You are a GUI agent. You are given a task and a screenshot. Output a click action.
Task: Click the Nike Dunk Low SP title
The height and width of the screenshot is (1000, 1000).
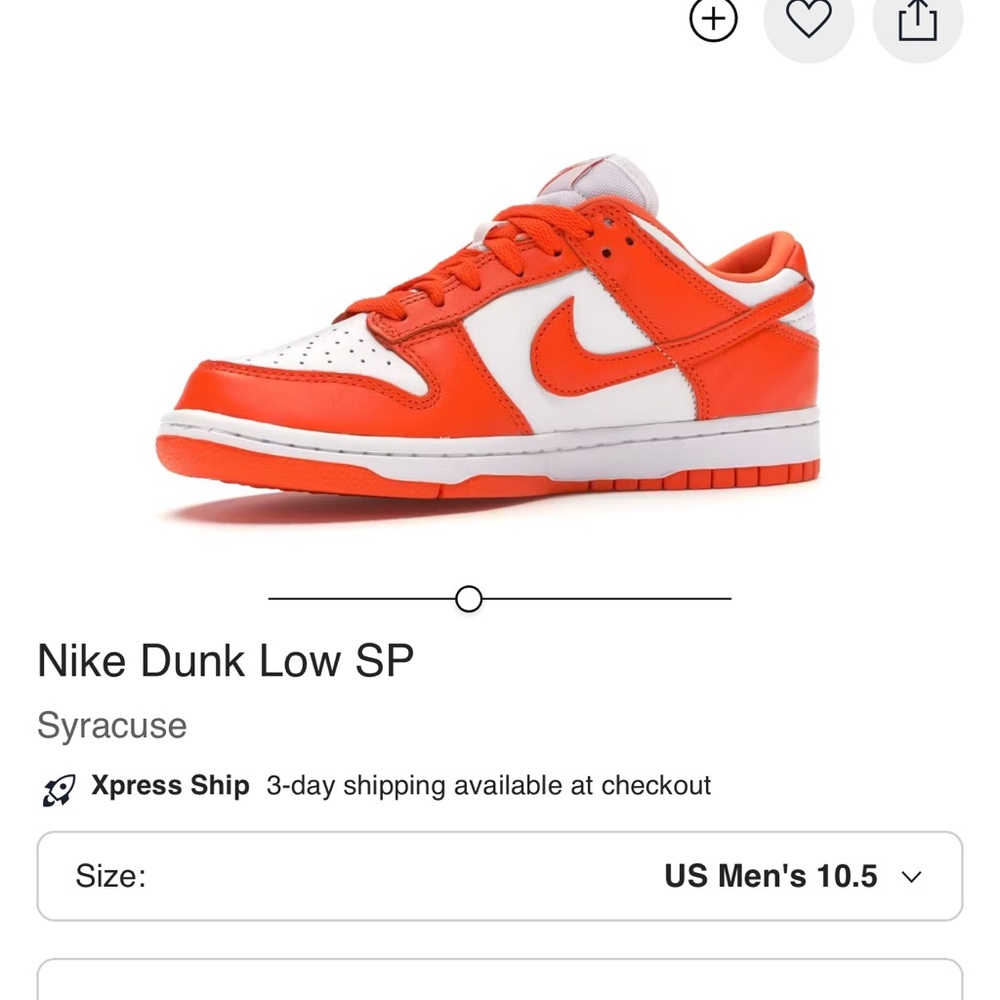tap(226, 660)
